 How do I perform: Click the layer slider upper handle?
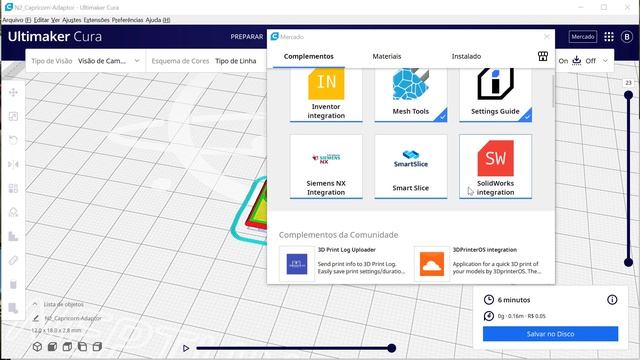coord(628,95)
